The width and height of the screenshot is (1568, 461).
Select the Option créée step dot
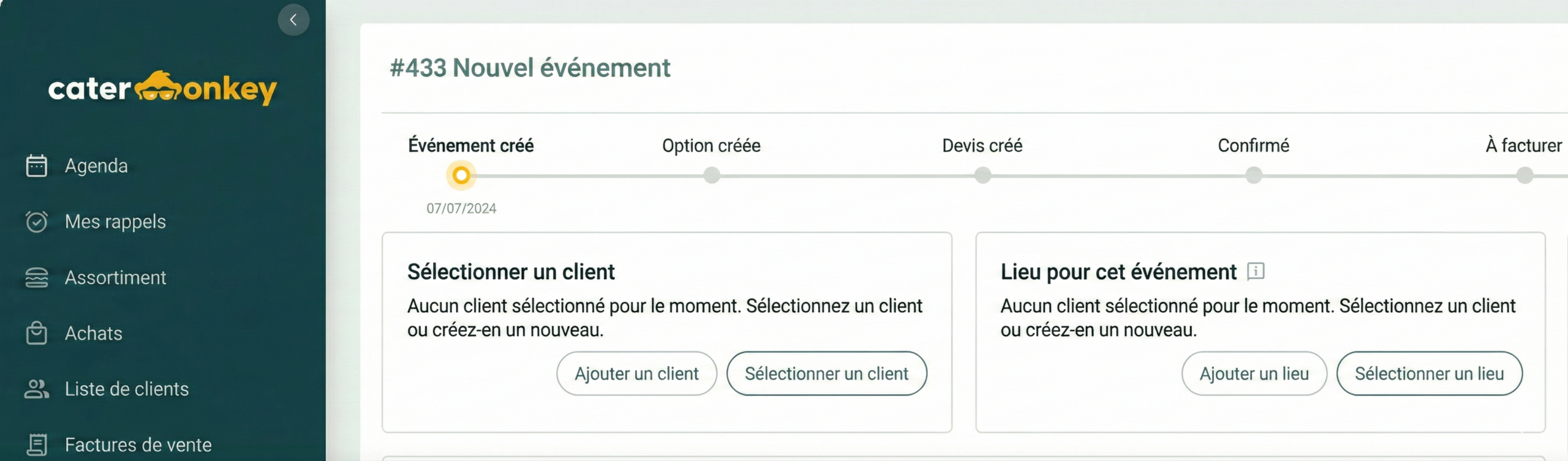712,176
